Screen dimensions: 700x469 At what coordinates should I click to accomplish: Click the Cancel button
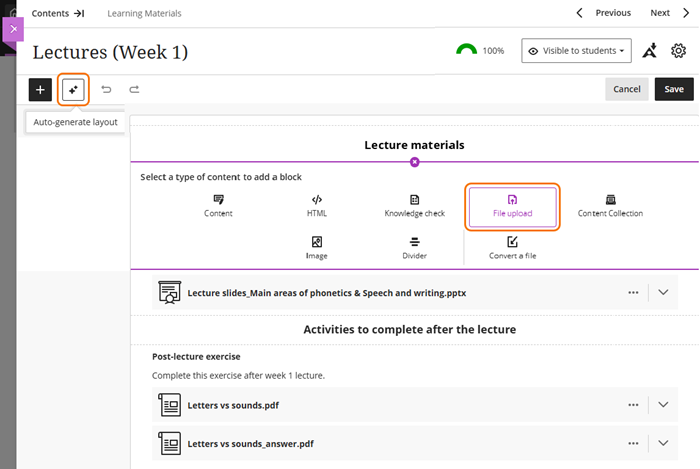(x=627, y=89)
